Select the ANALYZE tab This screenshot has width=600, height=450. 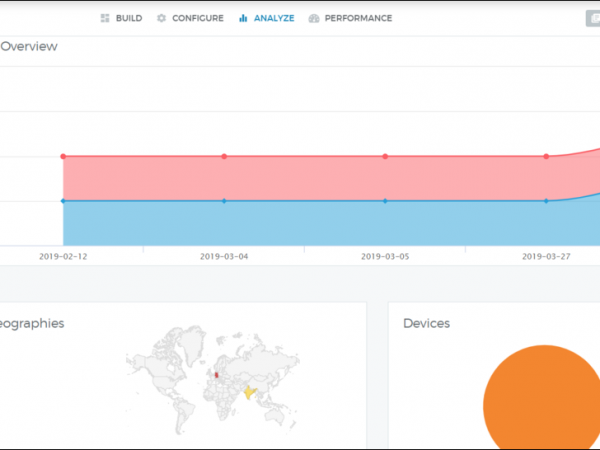click(273, 18)
